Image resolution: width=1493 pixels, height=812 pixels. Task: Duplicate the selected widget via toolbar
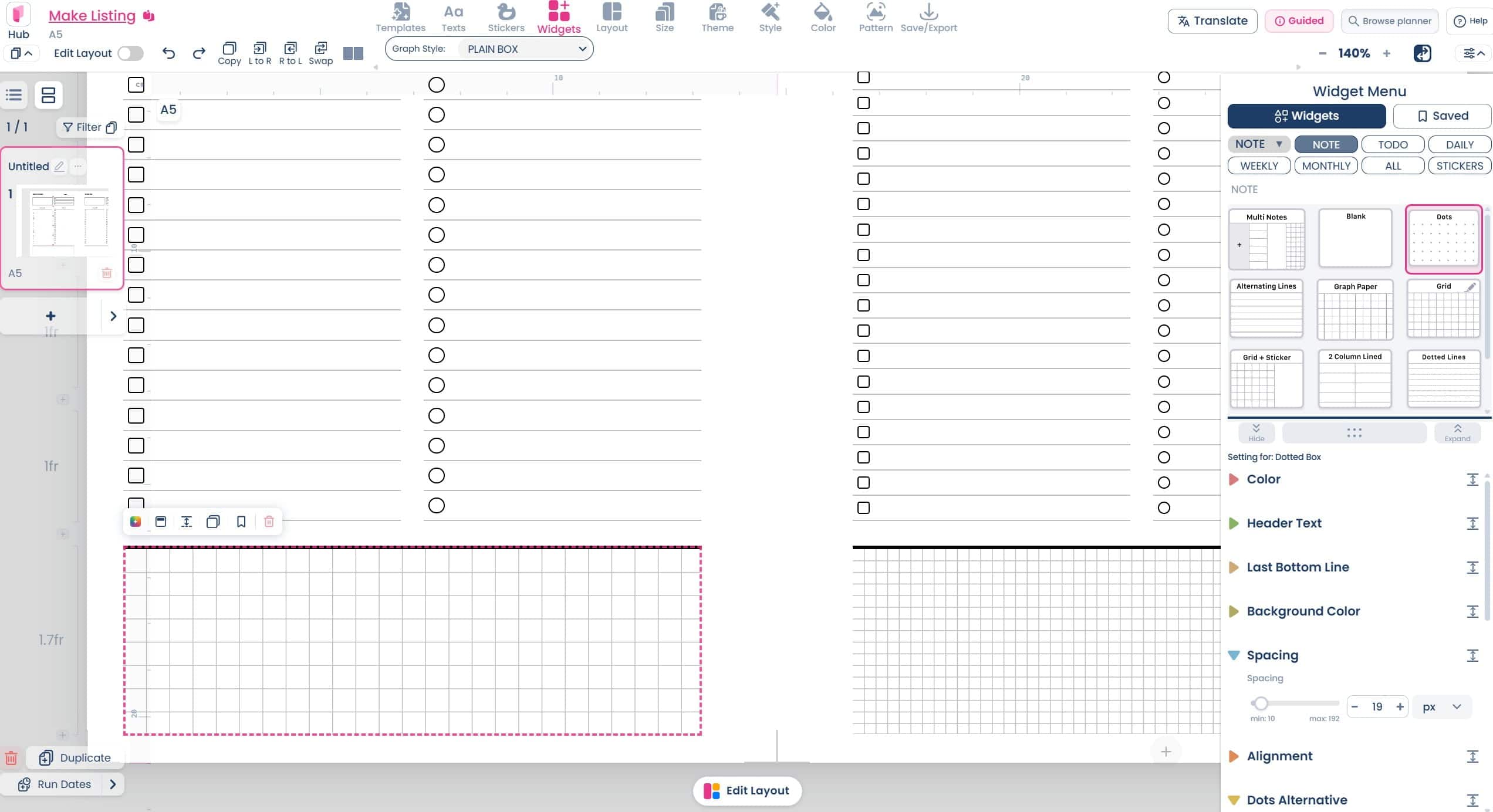coord(213,522)
